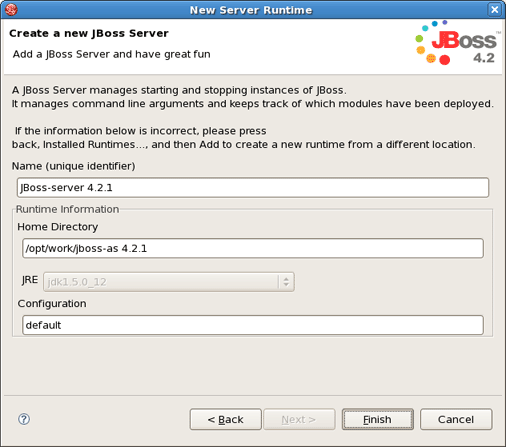The height and width of the screenshot is (447, 506).
Task: Cancel the new server wizard
Action: (x=456, y=419)
